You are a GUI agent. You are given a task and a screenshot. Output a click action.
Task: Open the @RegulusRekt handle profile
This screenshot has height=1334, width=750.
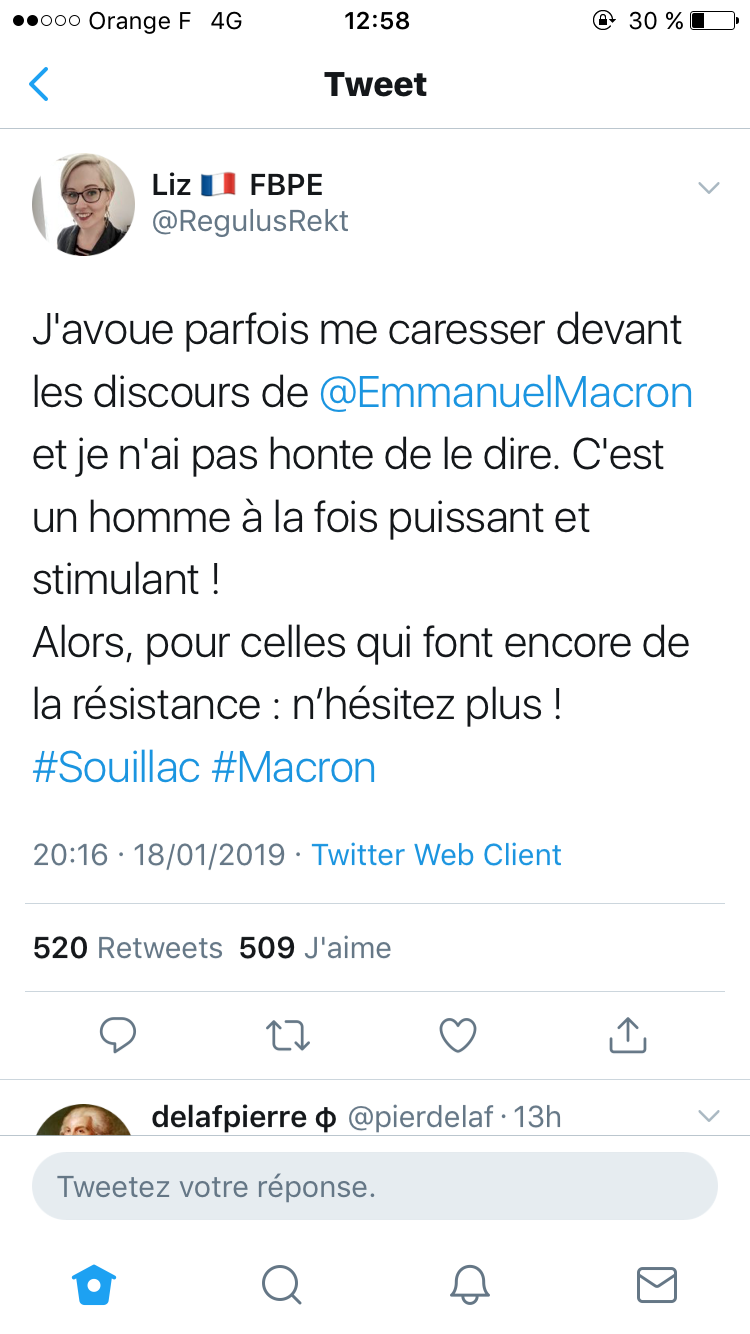[x=250, y=221]
